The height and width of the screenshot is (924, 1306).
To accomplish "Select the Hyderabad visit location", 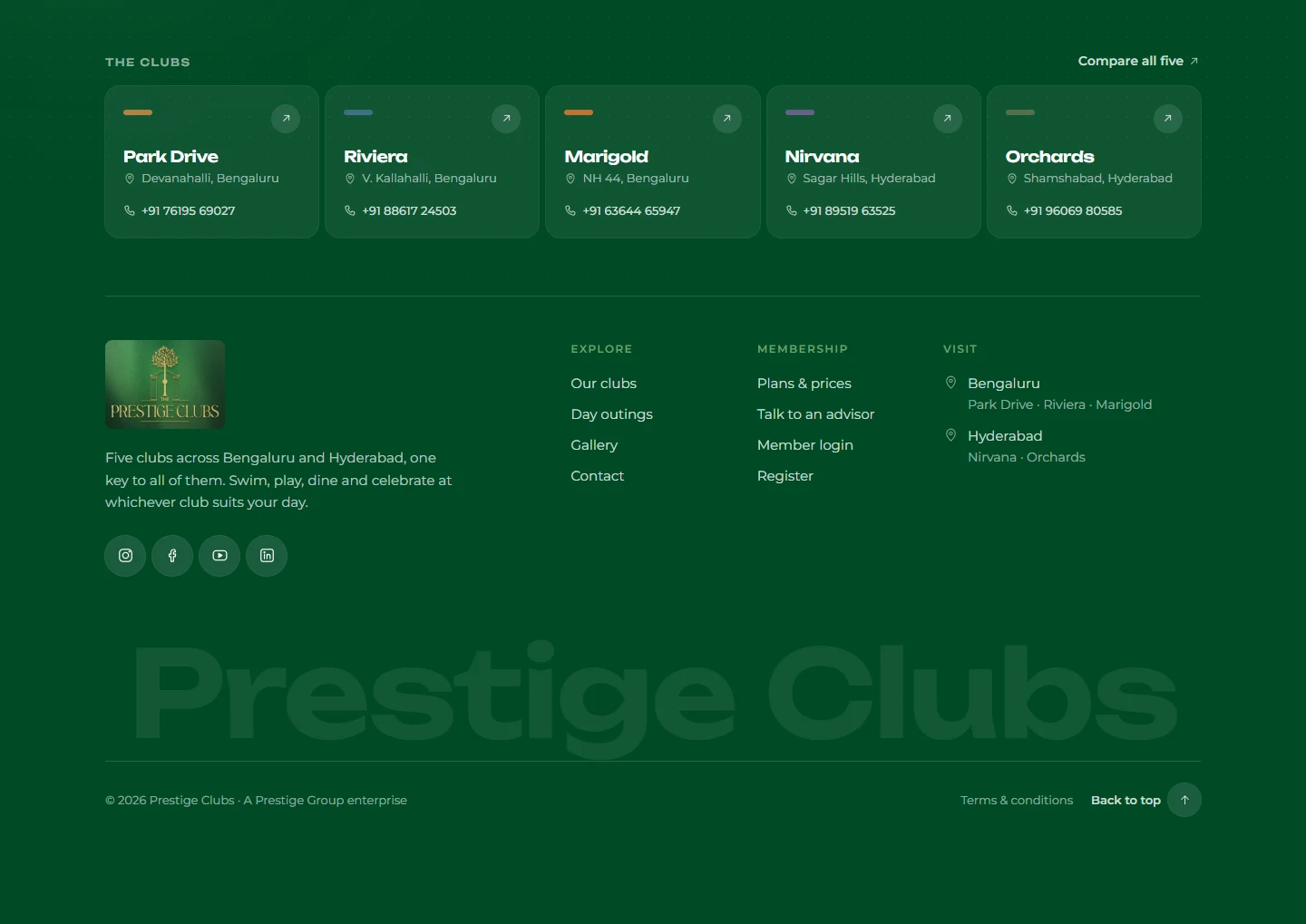I will tap(1005, 436).
